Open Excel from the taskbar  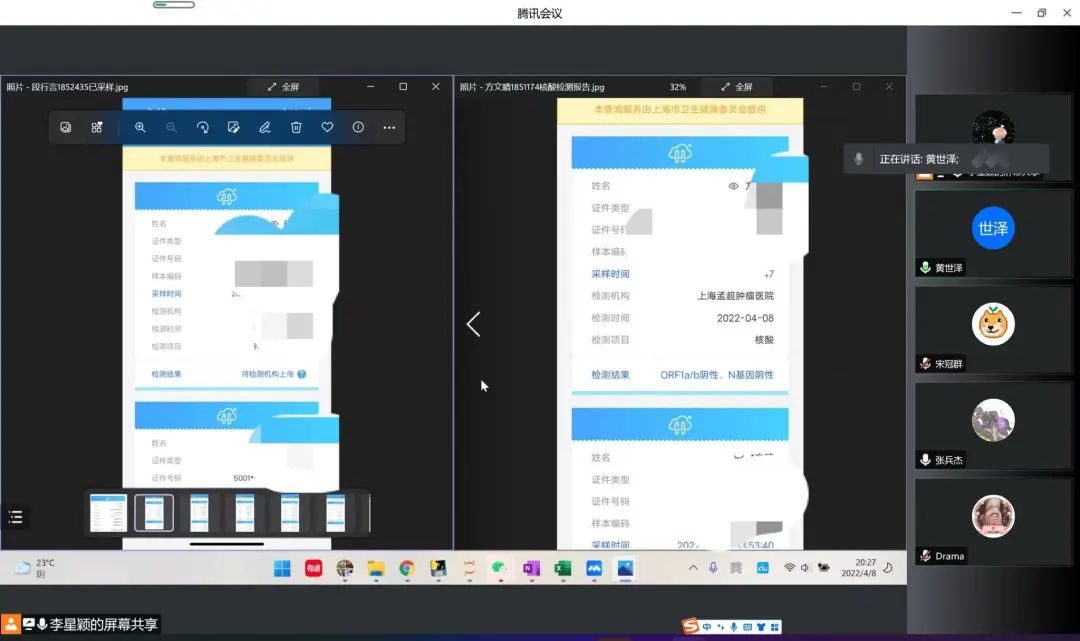pos(562,568)
